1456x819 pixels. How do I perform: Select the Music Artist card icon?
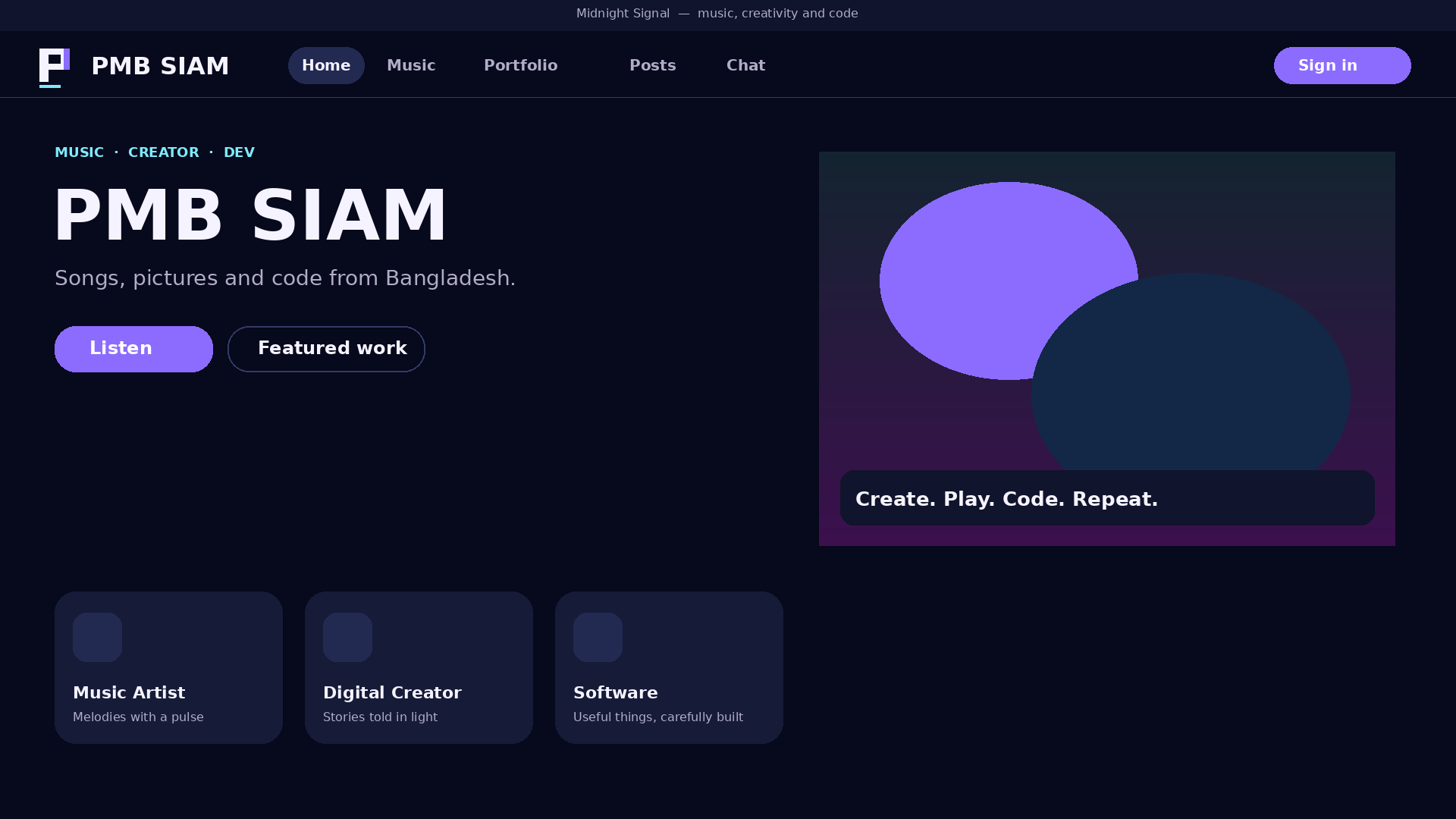(x=97, y=637)
